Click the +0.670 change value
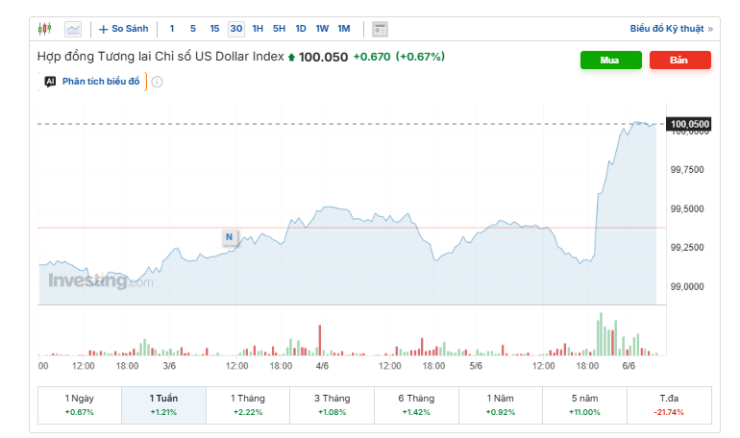Image resolution: width=740 pixels, height=438 pixels. click(372, 57)
